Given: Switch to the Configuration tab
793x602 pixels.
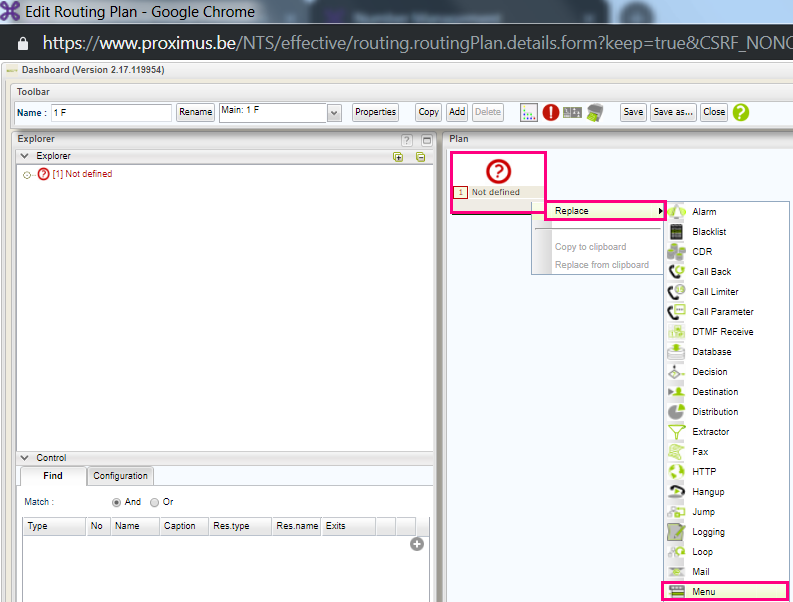Looking at the screenshot, I should pos(121,476).
